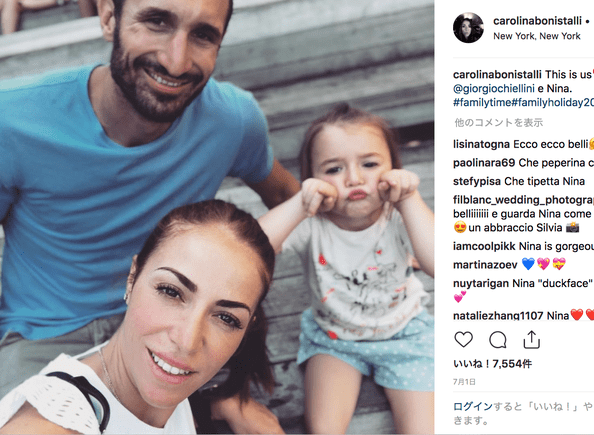Open nataliezhang1107 commenter profile
This screenshot has width=594, height=435.
tap(498, 315)
